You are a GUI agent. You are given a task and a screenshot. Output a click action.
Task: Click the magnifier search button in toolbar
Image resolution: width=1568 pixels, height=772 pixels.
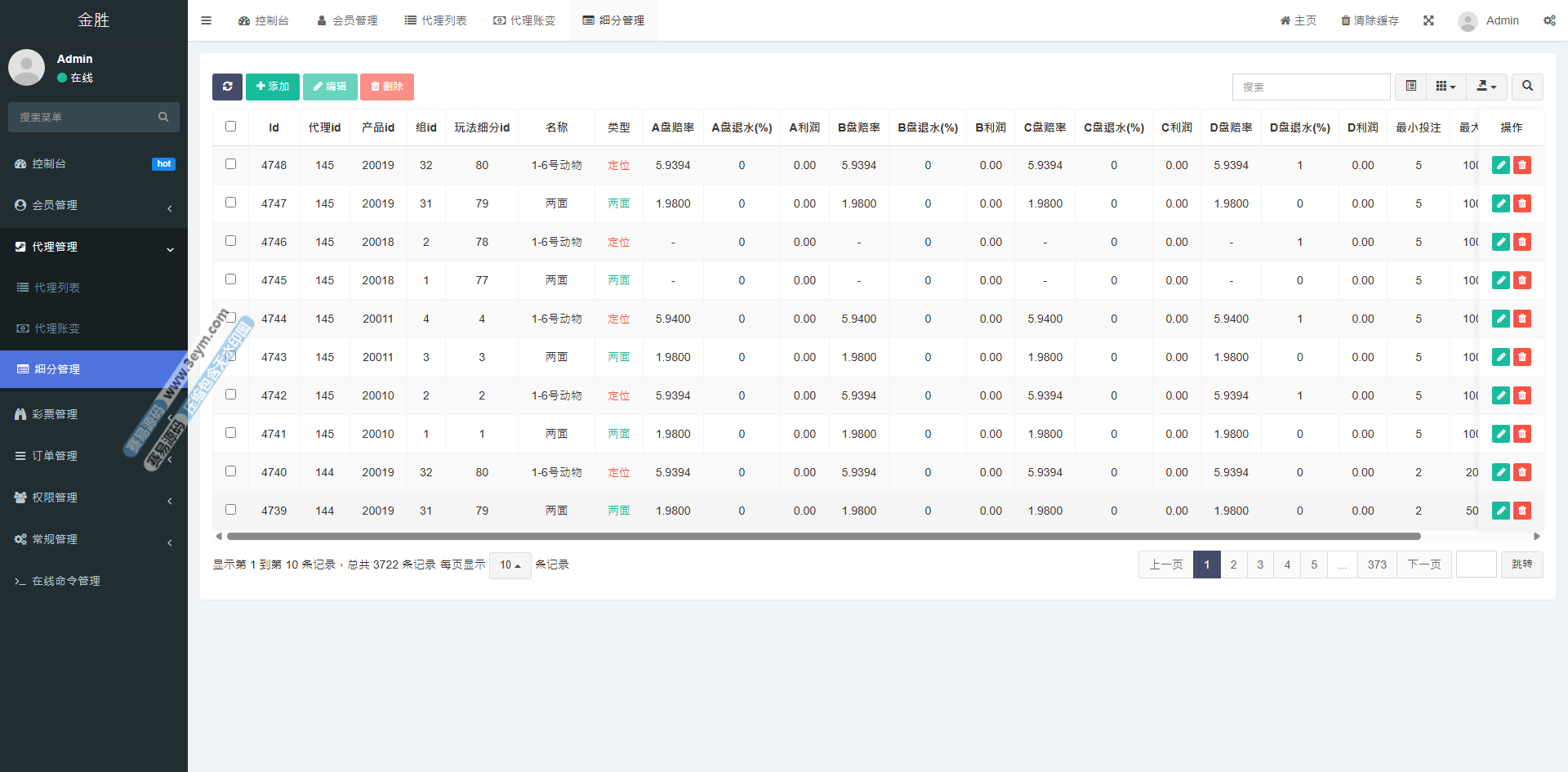pyautogui.click(x=1527, y=87)
